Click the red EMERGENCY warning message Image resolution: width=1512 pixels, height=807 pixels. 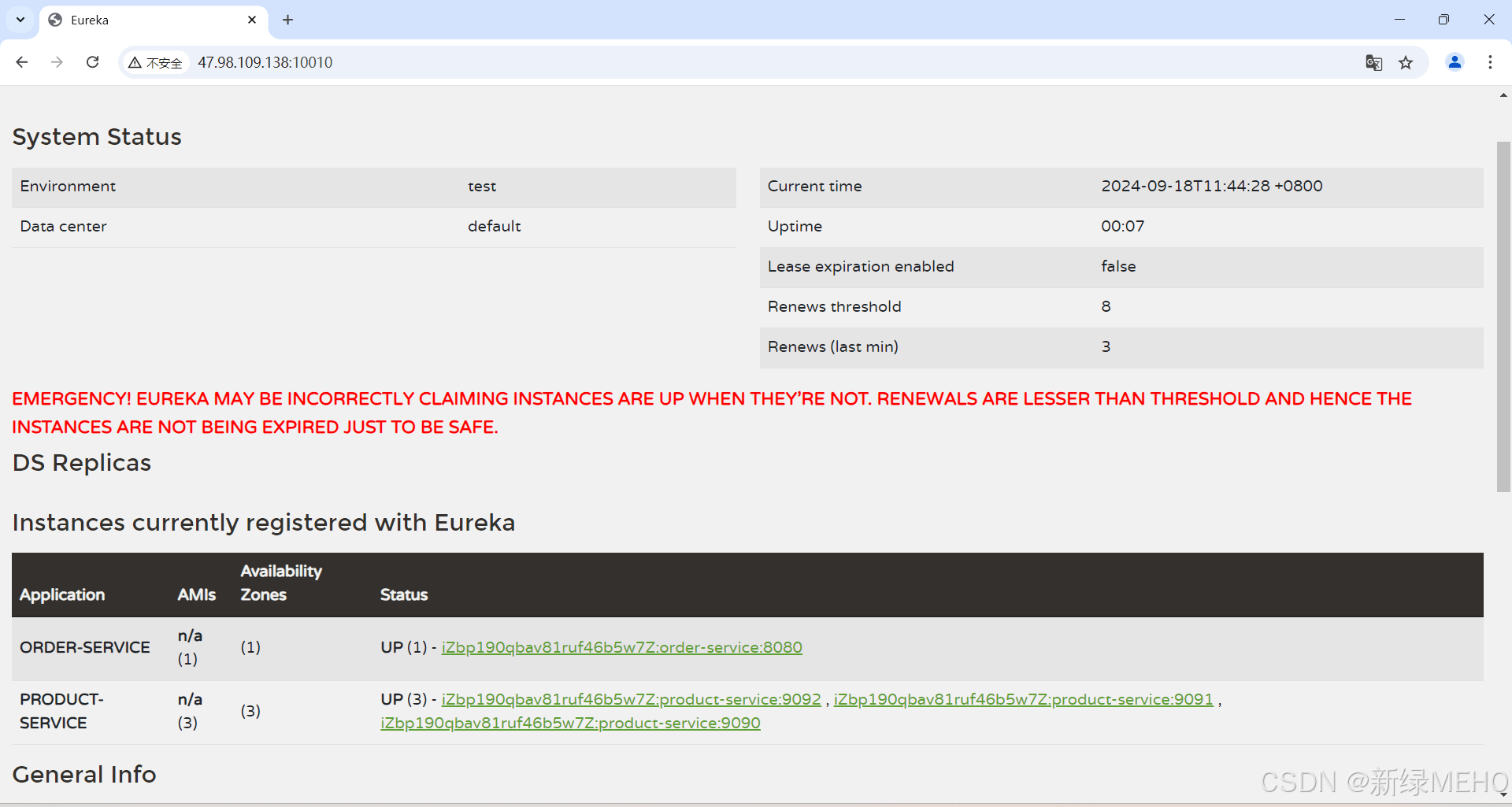[x=712, y=413]
